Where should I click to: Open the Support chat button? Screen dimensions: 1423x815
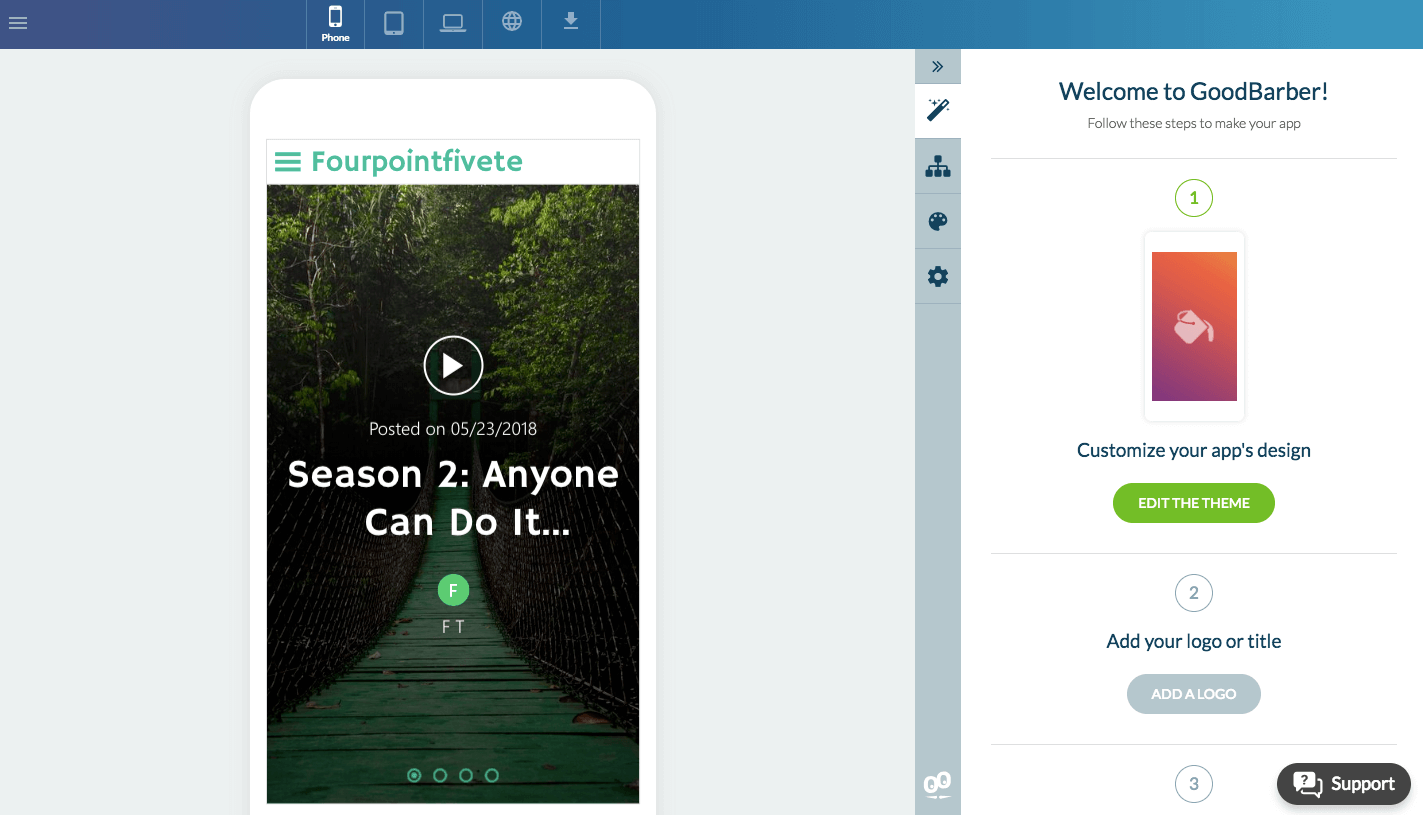tap(1344, 784)
